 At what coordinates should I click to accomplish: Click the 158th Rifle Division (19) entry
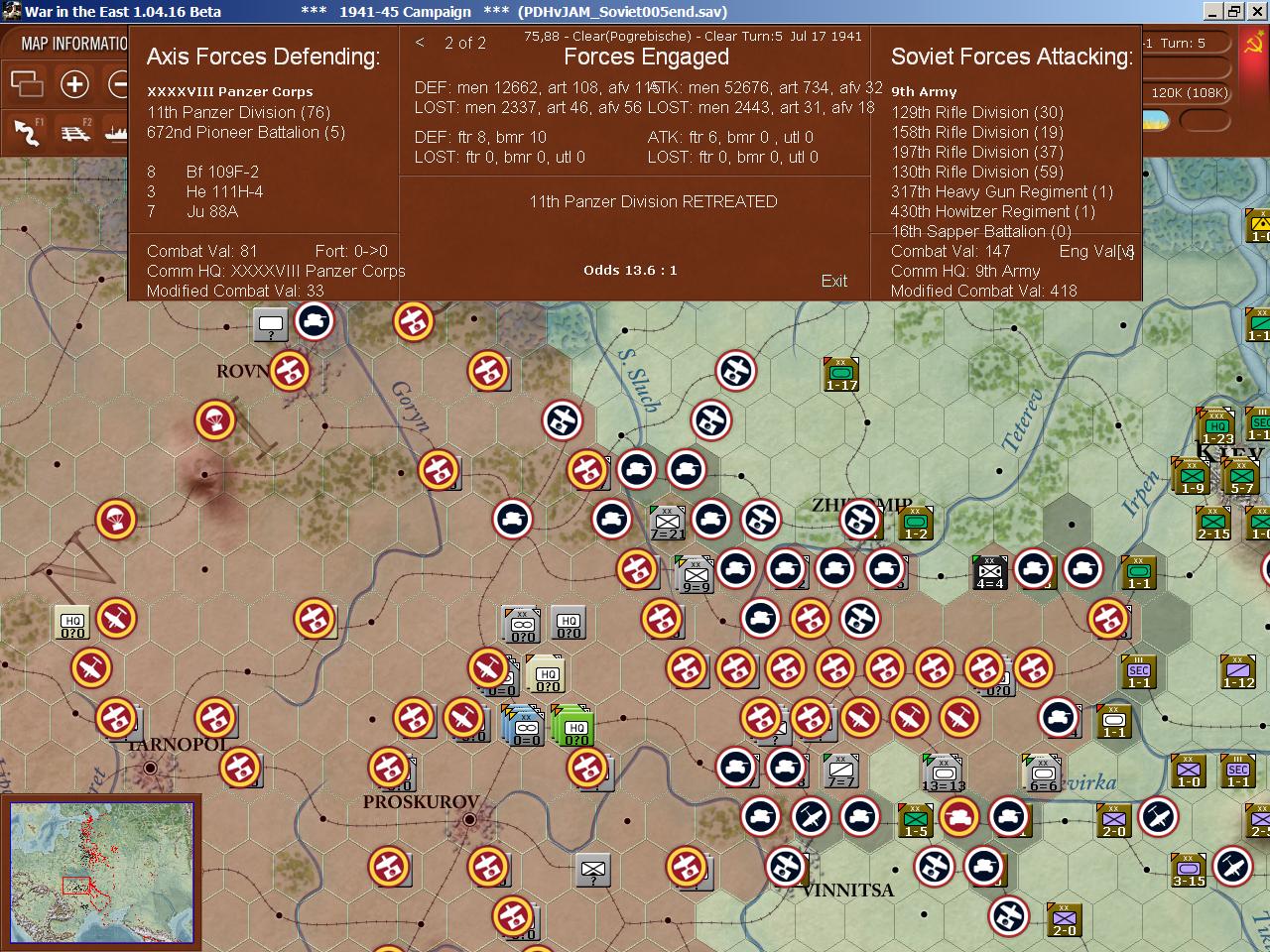[977, 132]
